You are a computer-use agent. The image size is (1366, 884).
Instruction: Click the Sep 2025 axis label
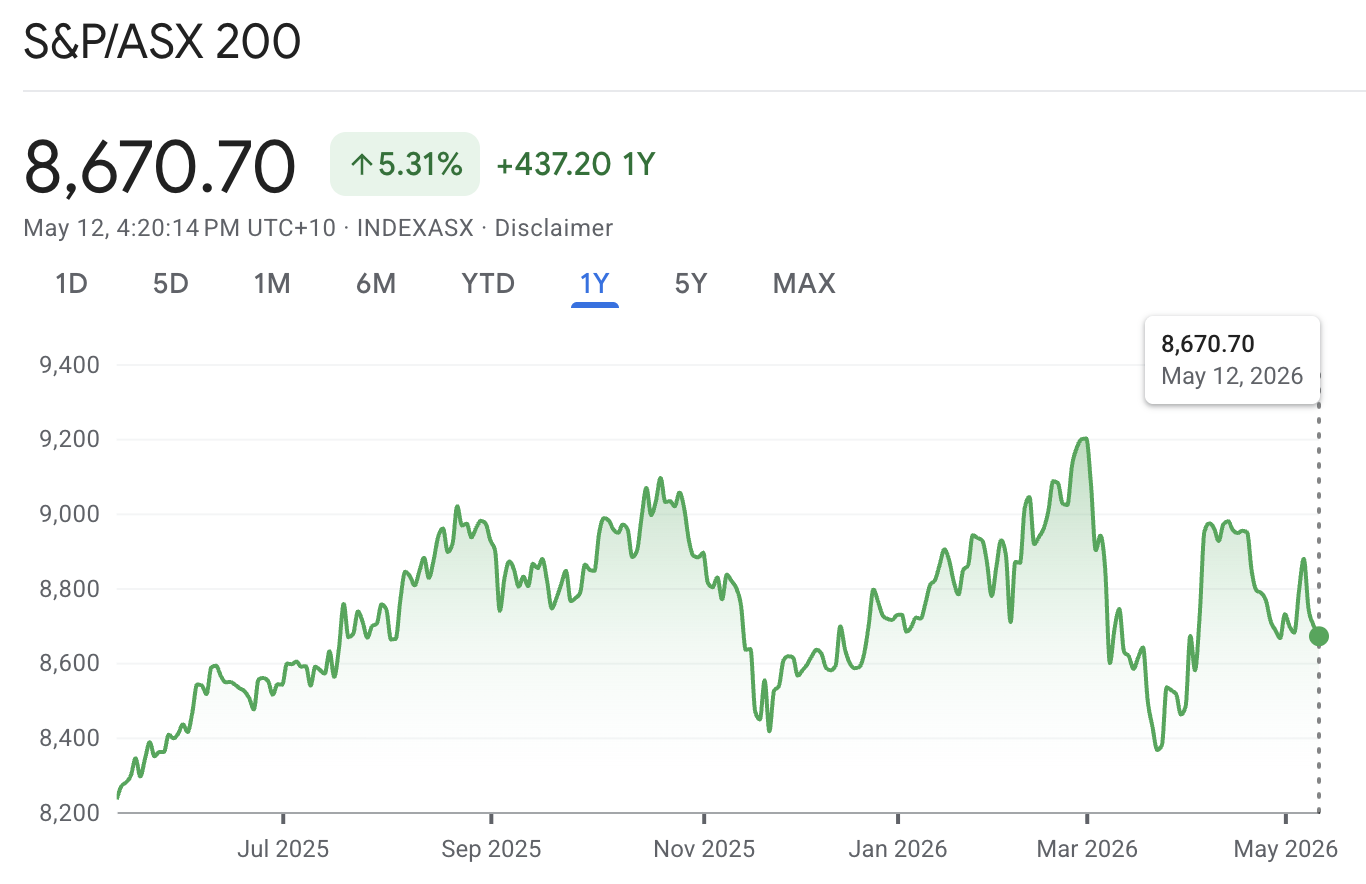(491, 850)
